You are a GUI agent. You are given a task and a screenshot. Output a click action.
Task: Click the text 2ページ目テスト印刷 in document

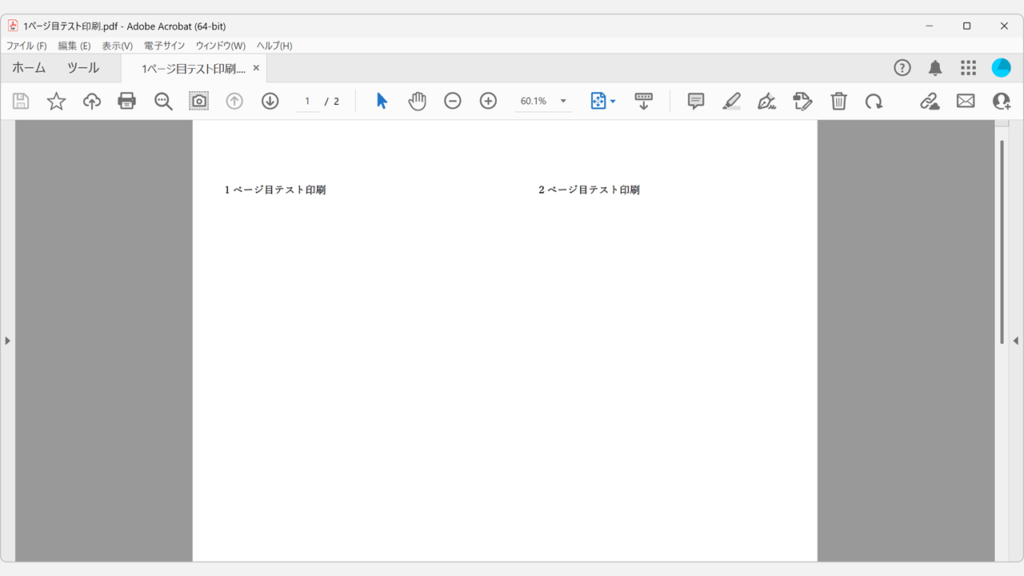589,190
